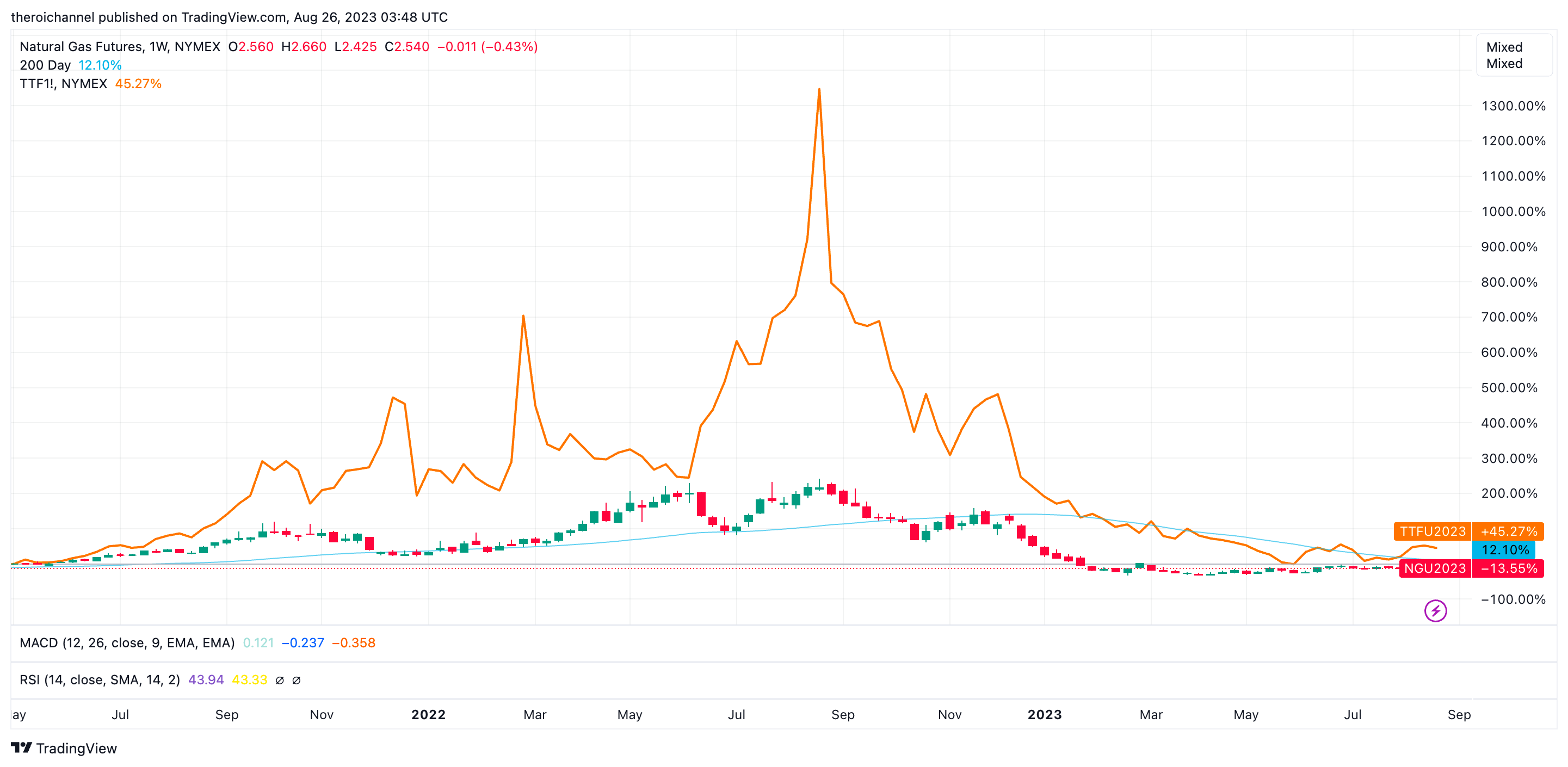Click the 2022 label on time axis
This screenshot has height=767, width=1568.
click(x=428, y=715)
